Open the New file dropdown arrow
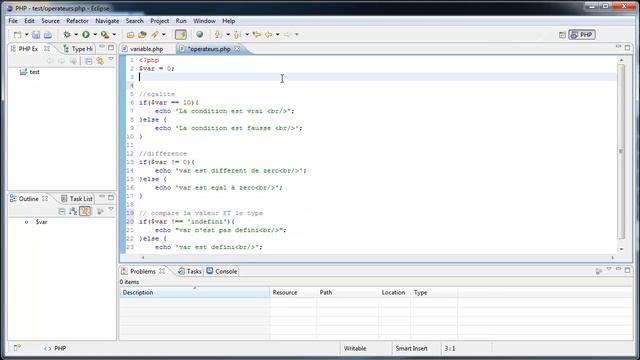 (27, 35)
